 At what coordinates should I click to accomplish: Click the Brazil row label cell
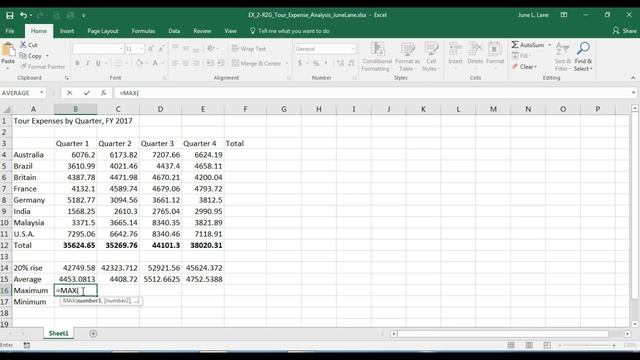pos(33,167)
